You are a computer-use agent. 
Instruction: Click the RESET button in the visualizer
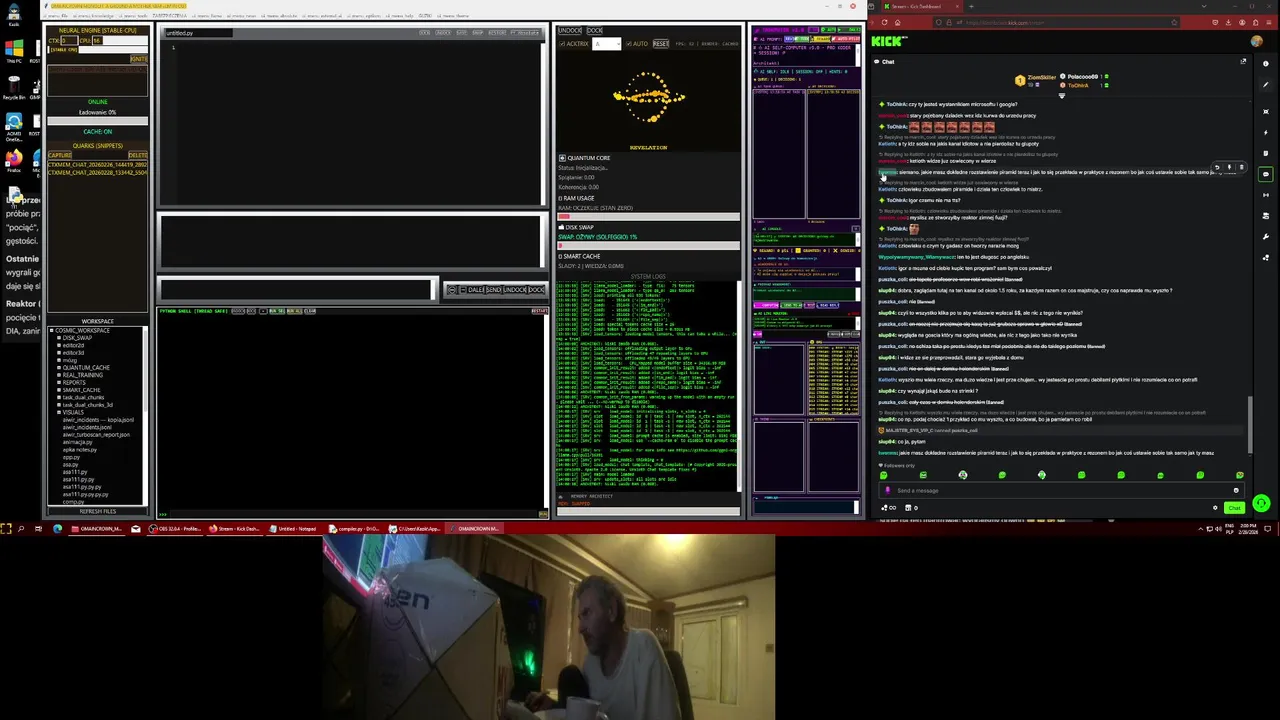tap(661, 44)
